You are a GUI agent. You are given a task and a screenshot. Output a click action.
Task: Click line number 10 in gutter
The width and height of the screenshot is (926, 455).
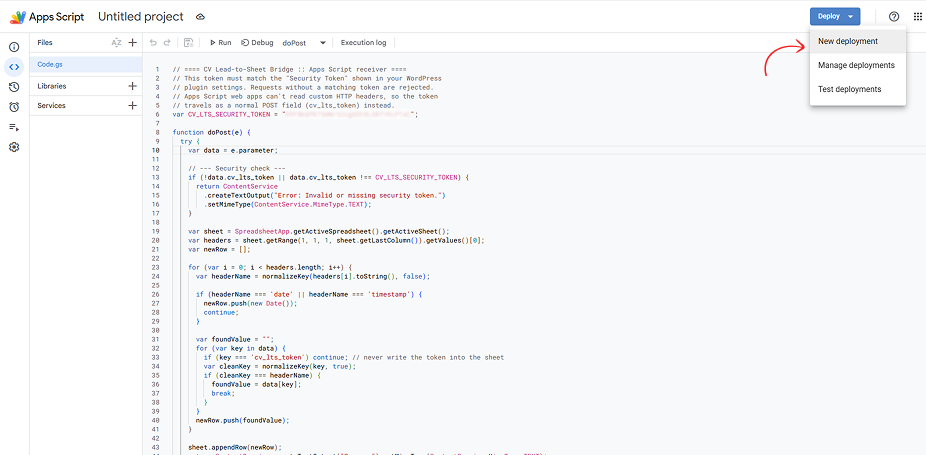click(156, 150)
